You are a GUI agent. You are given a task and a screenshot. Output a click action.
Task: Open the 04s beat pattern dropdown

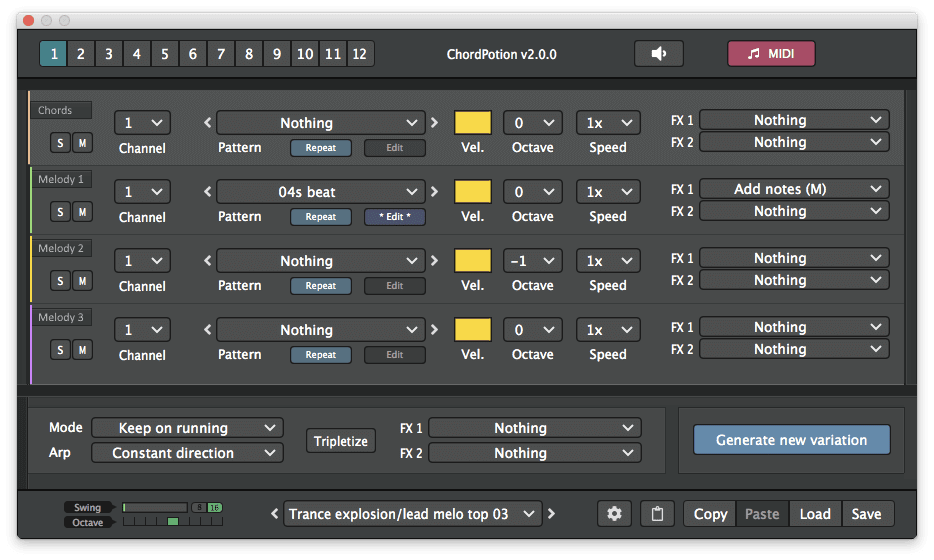321,192
